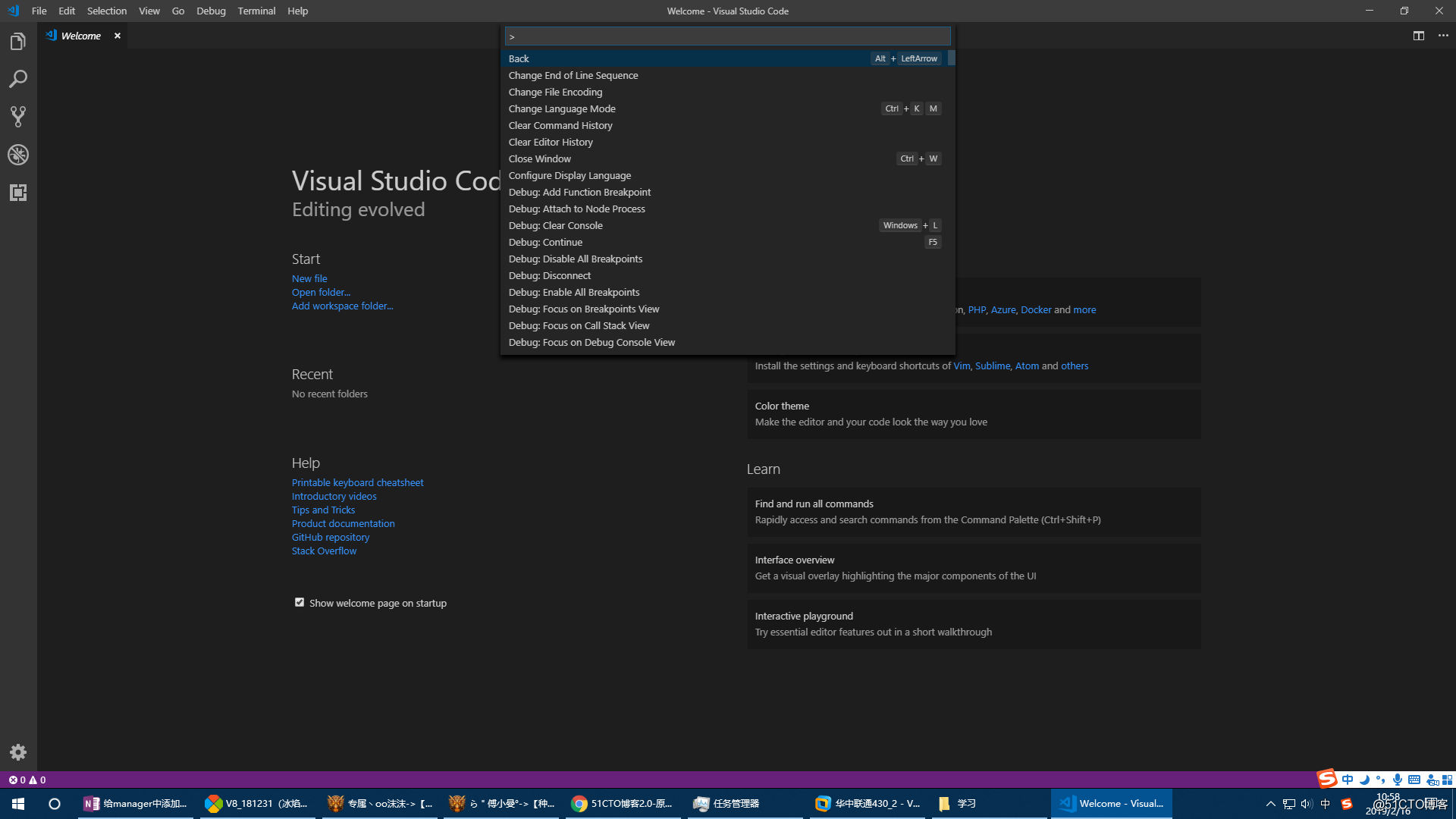Viewport: 1456px width, 819px height.
Task: Click the Vim keymap link
Action: click(x=962, y=366)
